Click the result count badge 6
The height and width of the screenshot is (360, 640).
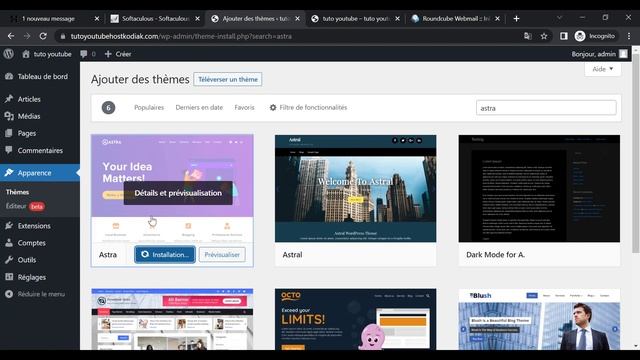108,108
